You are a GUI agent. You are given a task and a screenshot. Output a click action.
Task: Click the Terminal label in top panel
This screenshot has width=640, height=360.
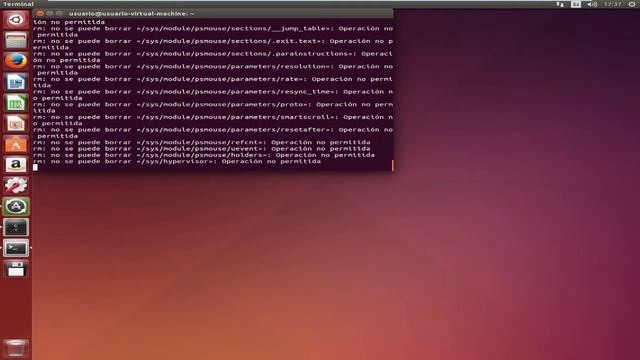pyautogui.click(x=18, y=4)
